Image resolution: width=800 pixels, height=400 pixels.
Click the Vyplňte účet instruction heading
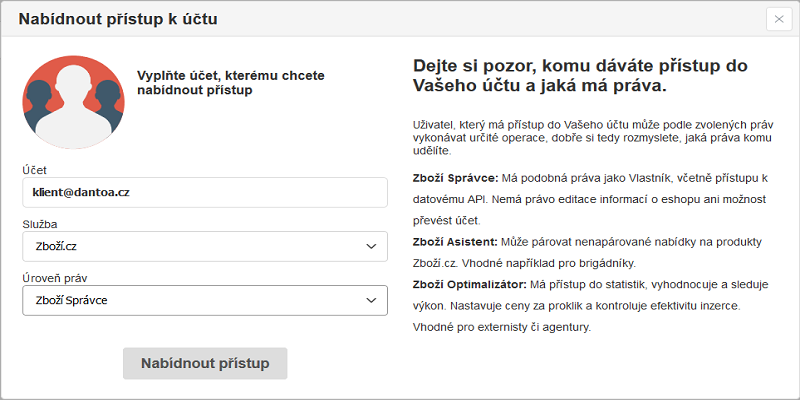[230, 82]
